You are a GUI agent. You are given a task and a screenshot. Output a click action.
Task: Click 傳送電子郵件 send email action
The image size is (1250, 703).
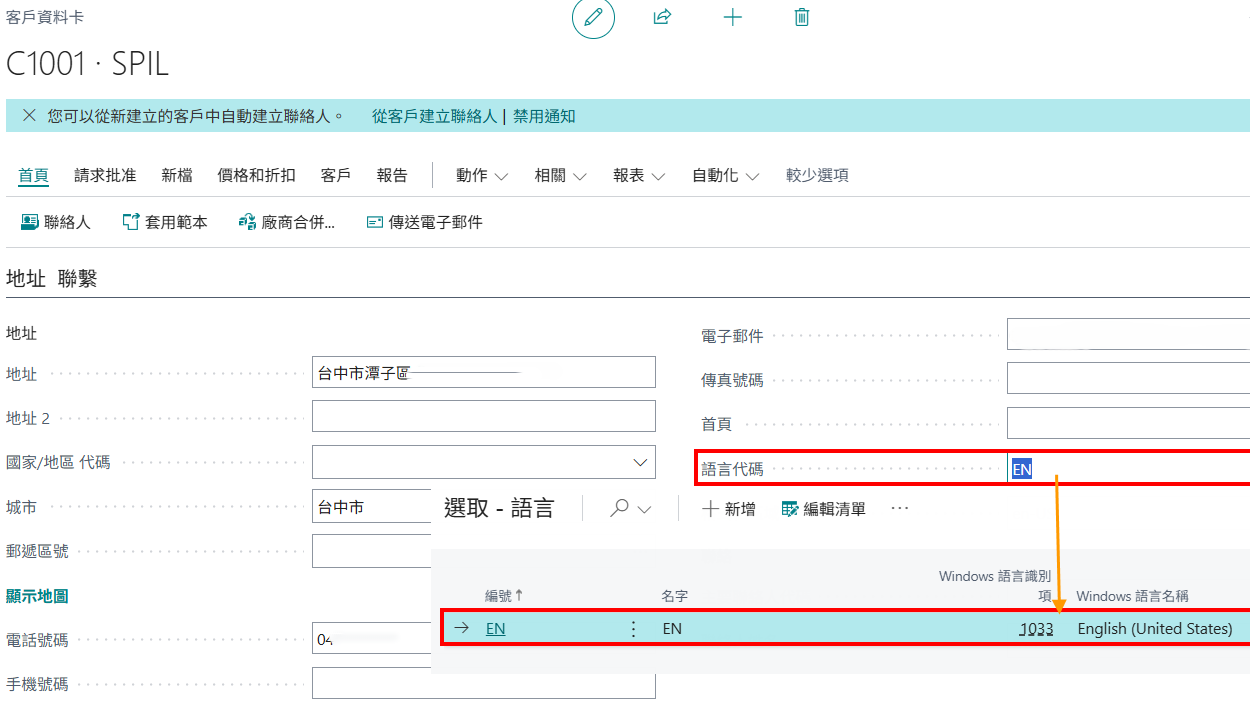(425, 222)
